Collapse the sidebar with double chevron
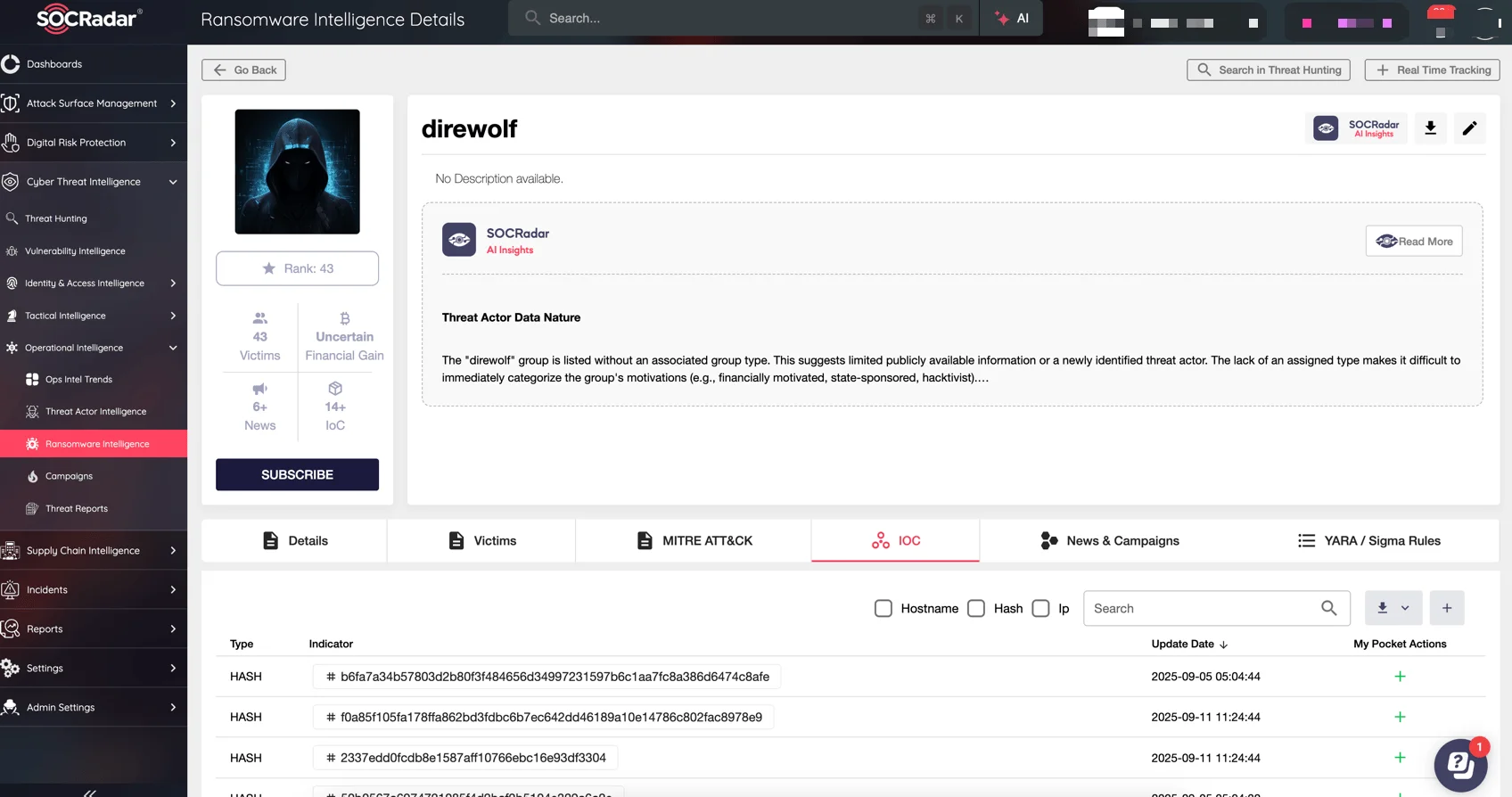The width and height of the screenshot is (1512, 797). point(90,792)
